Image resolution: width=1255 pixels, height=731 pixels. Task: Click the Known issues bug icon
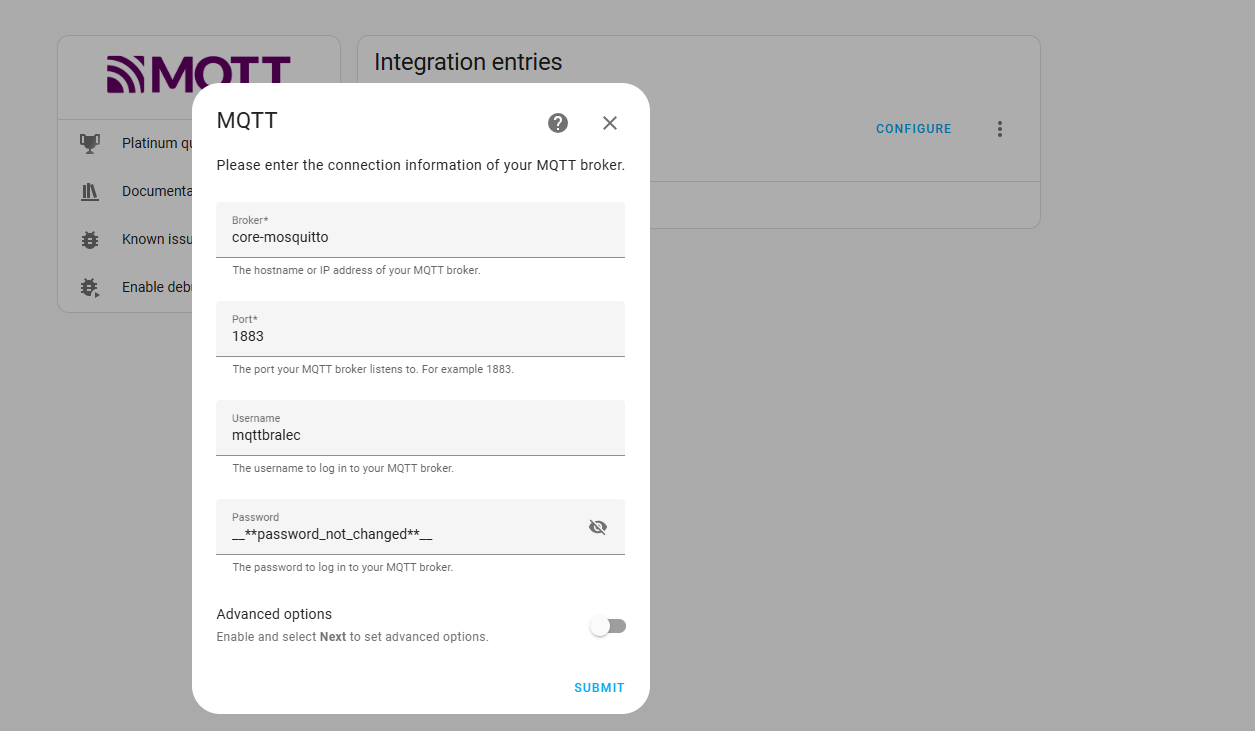[89, 238]
